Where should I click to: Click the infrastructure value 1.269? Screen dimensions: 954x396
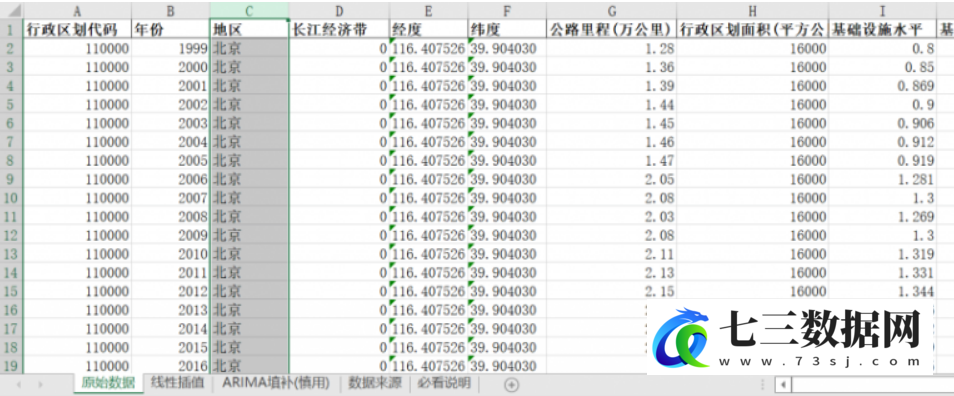[882, 217]
